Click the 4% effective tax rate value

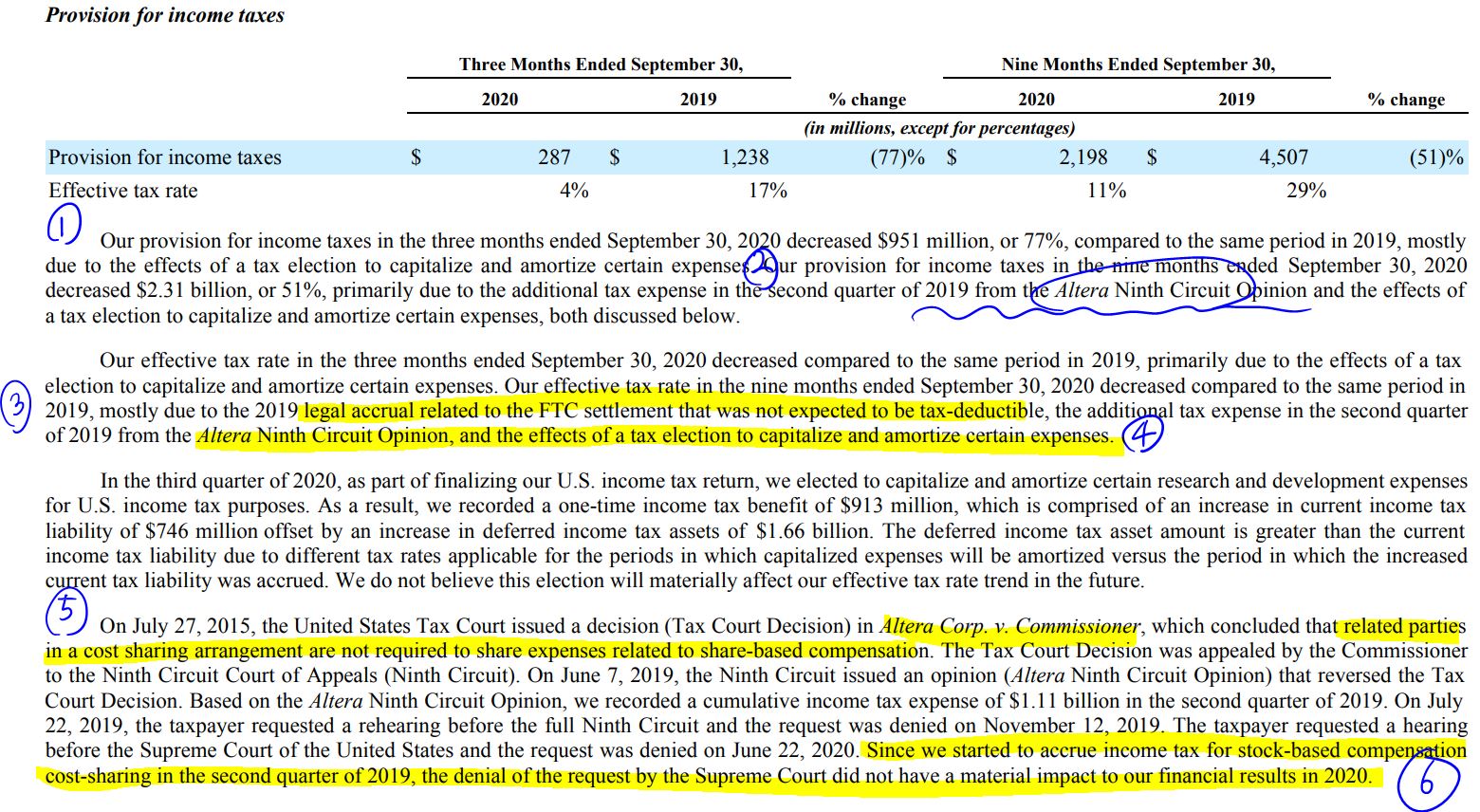tap(574, 191)
